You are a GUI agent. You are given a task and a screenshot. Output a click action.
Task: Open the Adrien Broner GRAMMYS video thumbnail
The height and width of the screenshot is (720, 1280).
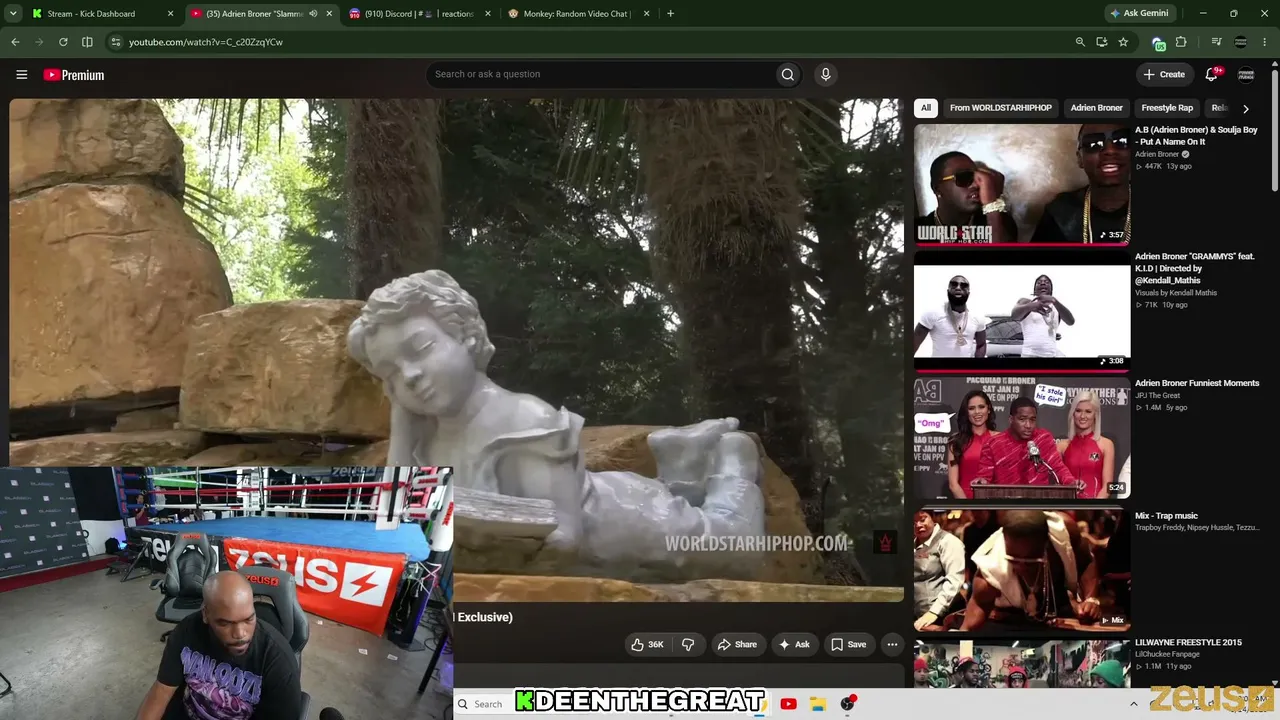point(1022,311)
